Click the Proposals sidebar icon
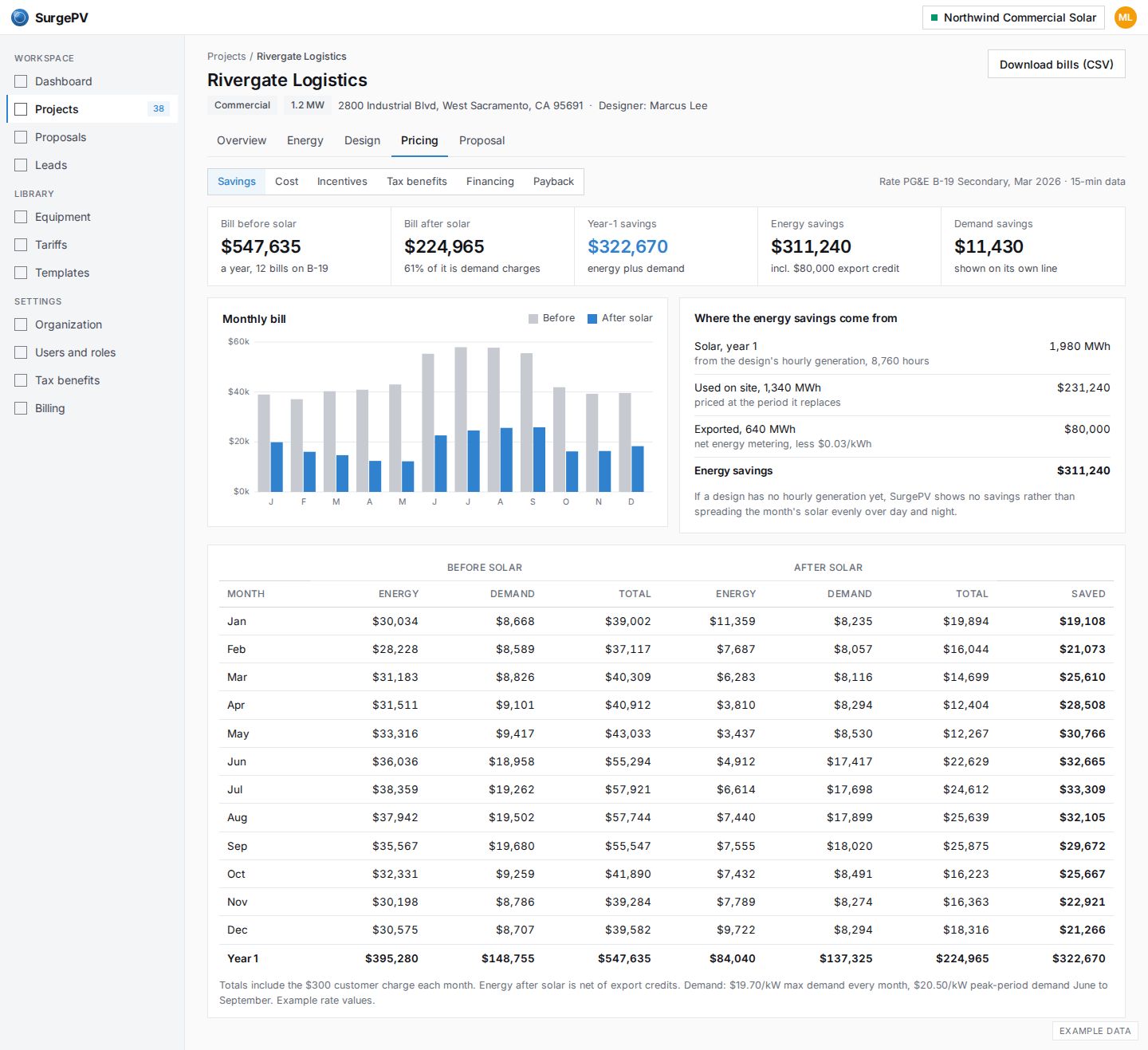 [21, 137]
